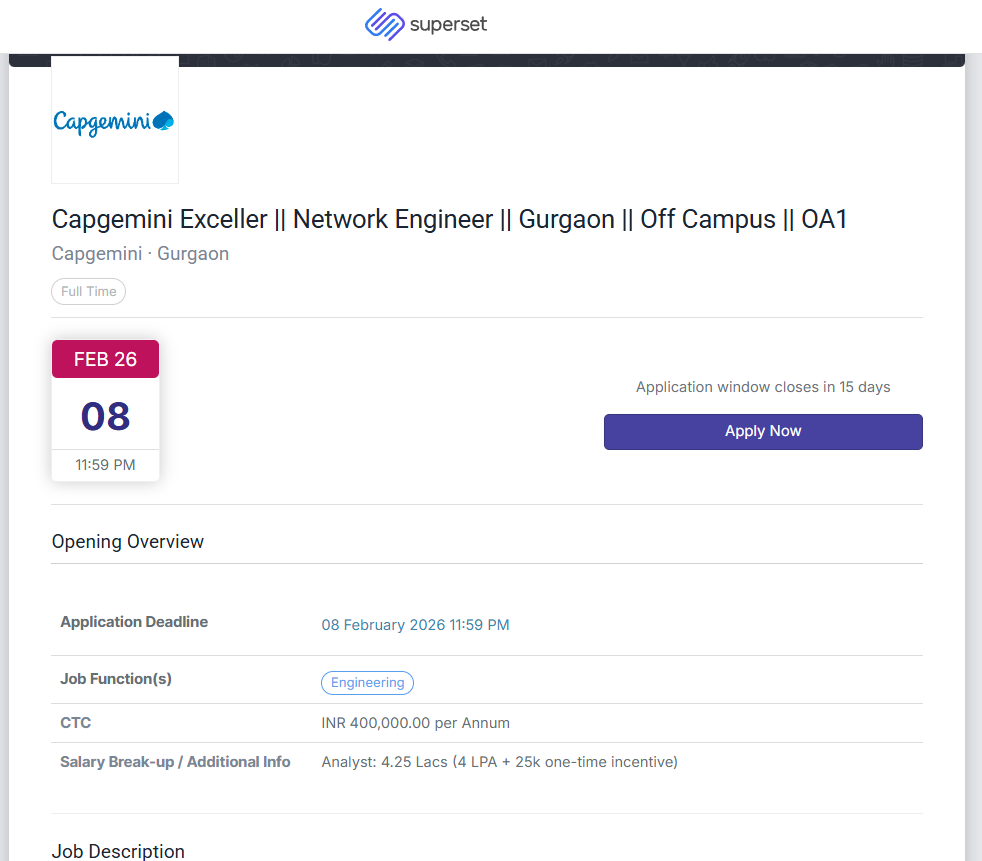Viewport: 982px width, 861px height.
Task: Click the Opening Overview section heading
Action: tap(128, 542)
